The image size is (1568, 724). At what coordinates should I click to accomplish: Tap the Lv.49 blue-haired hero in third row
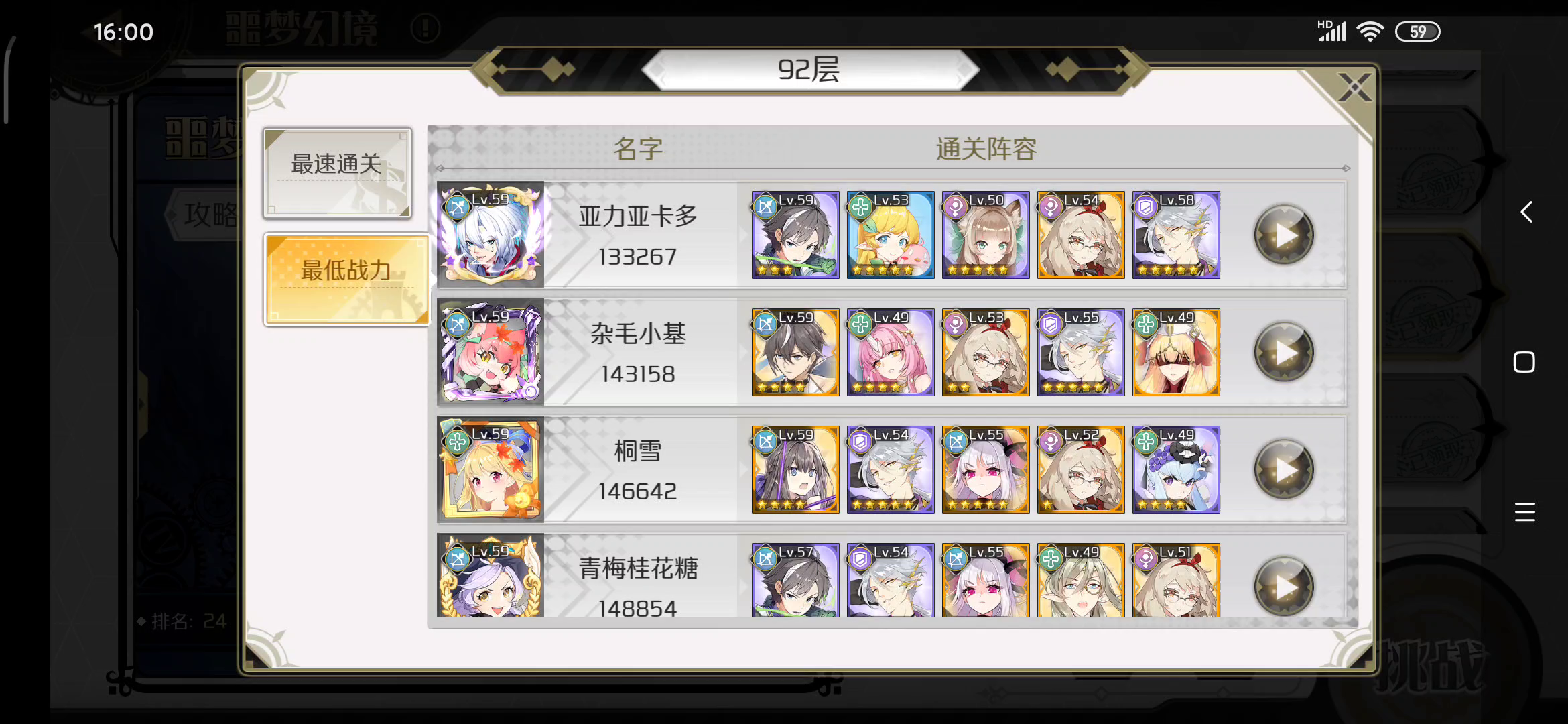point(1176,469)
